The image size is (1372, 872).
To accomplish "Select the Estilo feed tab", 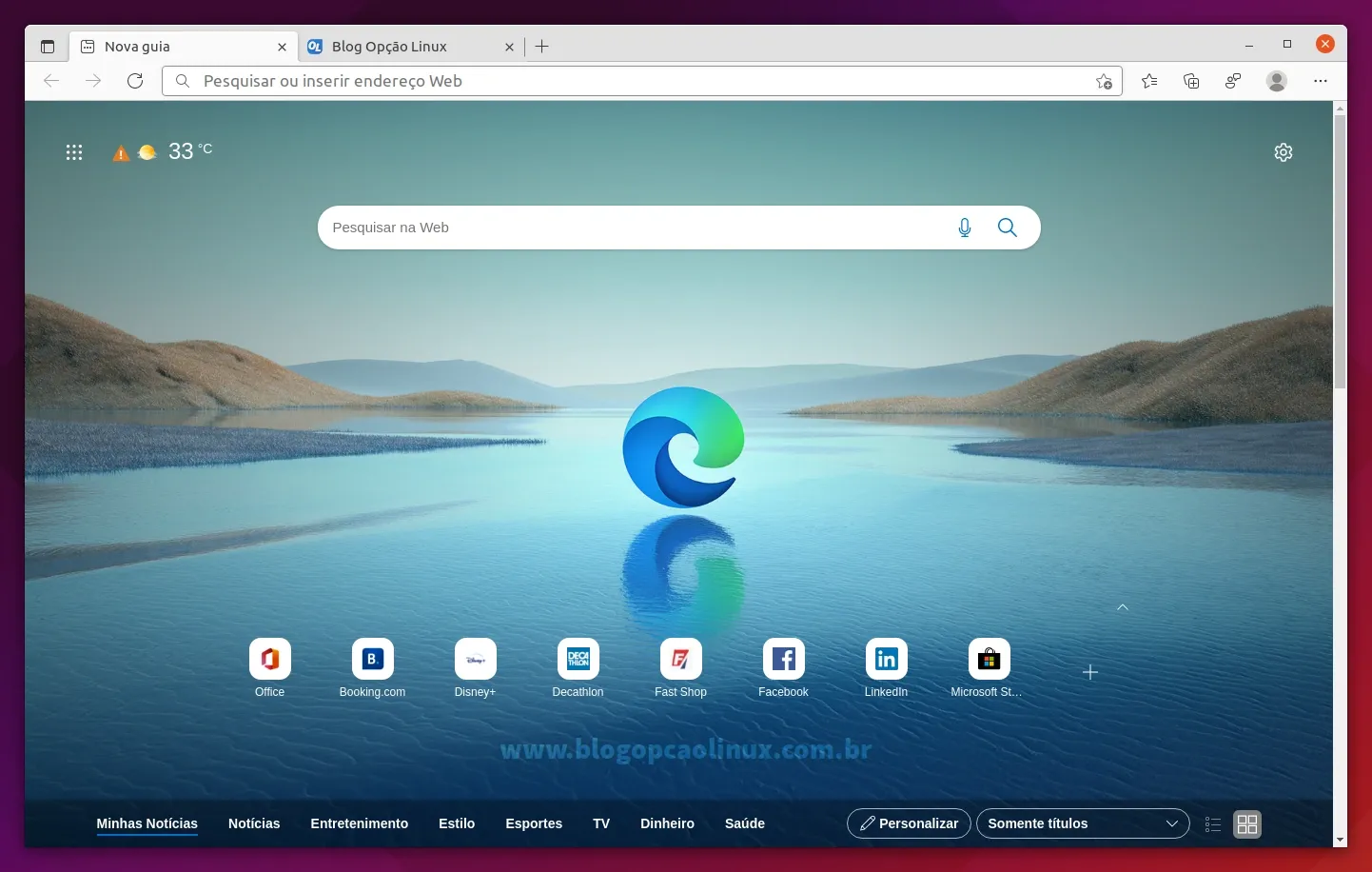I will coord(457,823).
